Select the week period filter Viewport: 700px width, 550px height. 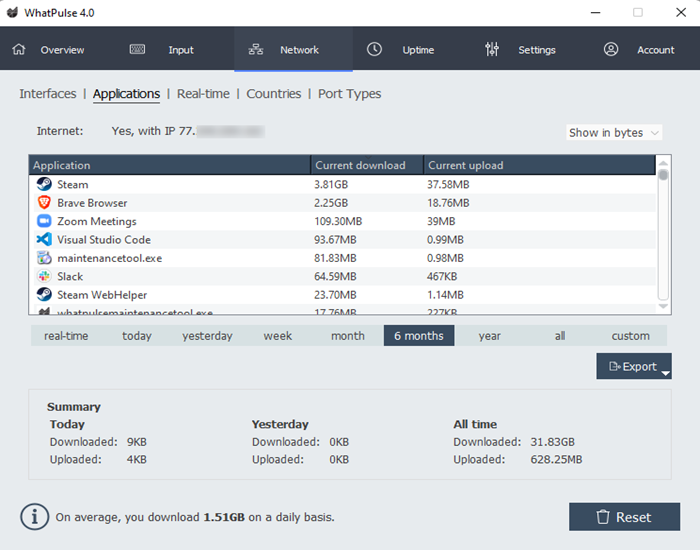pos(278,336)
